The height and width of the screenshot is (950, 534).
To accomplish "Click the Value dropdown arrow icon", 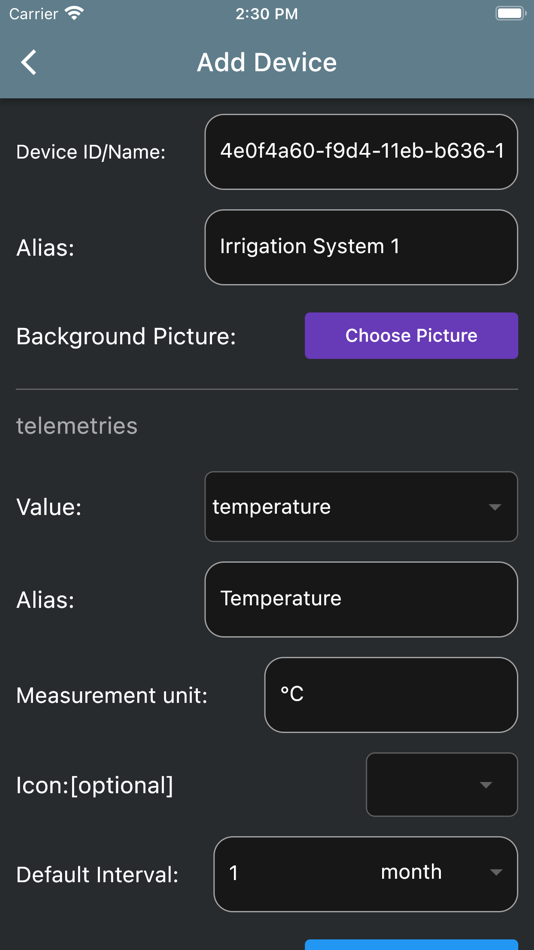I will (495, 507).
